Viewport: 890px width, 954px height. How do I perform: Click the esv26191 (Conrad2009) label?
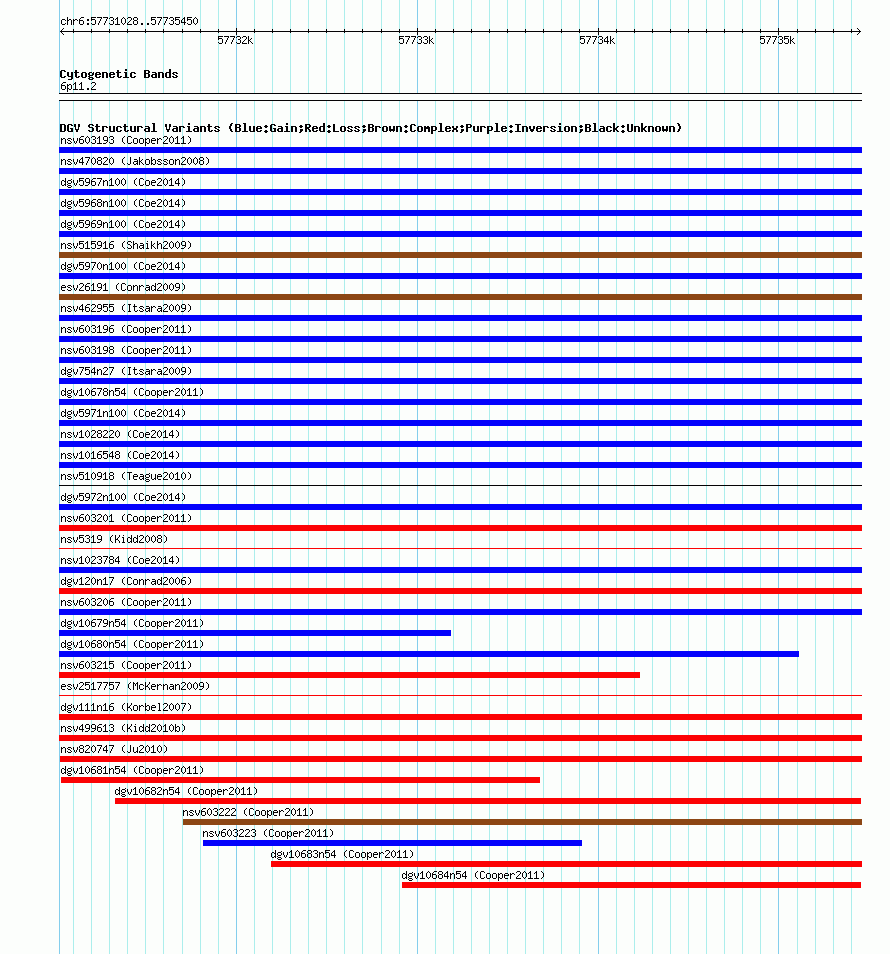tap(123, 287)
